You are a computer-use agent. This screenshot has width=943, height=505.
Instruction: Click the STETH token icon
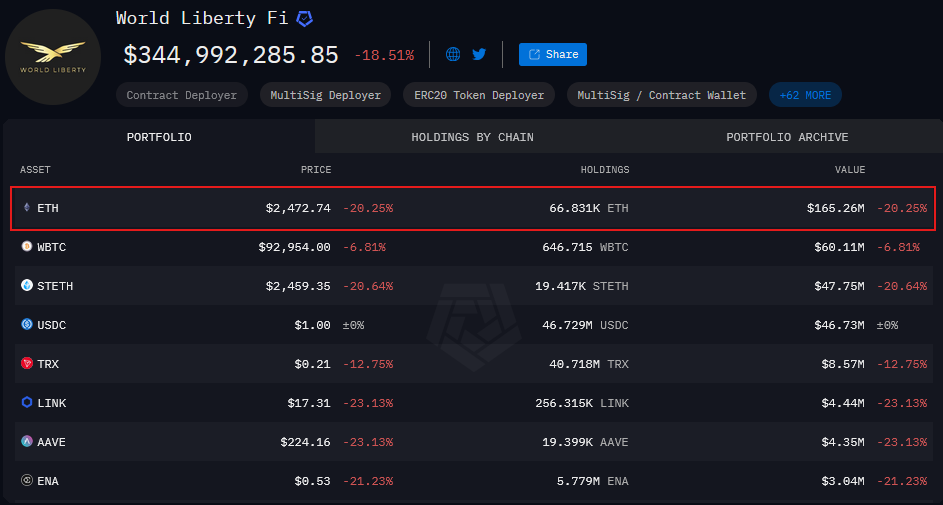(26, 286)
